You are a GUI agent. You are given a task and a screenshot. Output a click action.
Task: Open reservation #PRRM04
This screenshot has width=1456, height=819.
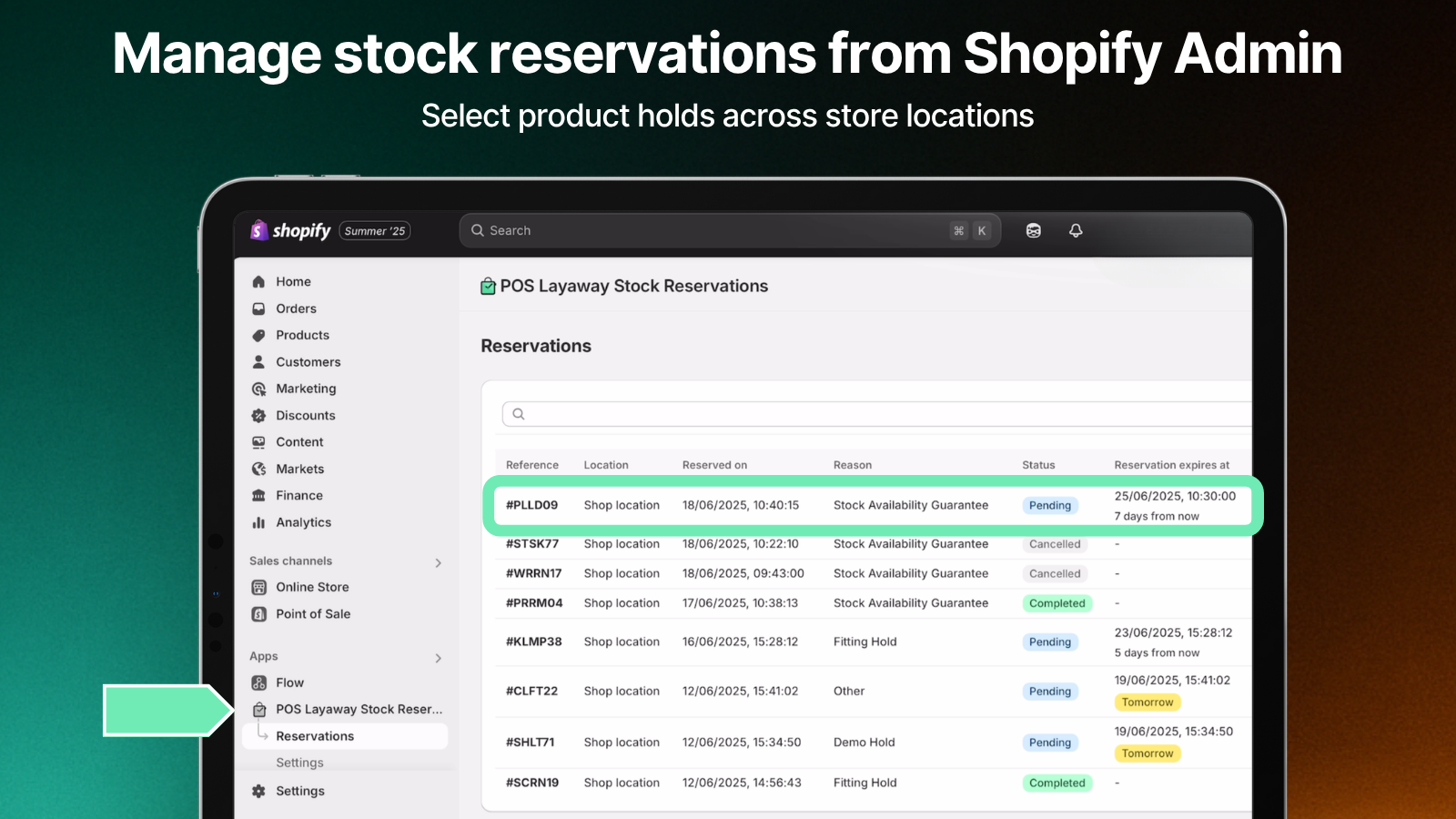(x=534, y=603)
